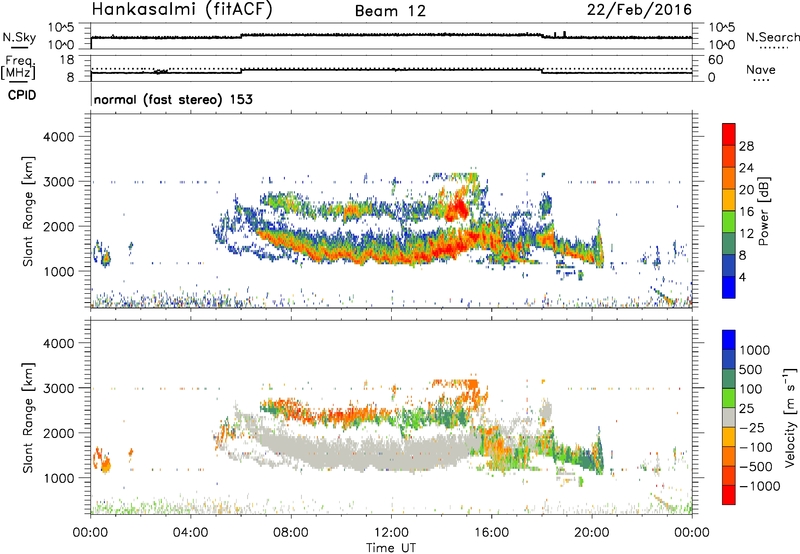Click the 'Beam 12' label

[x=390, y=11]
